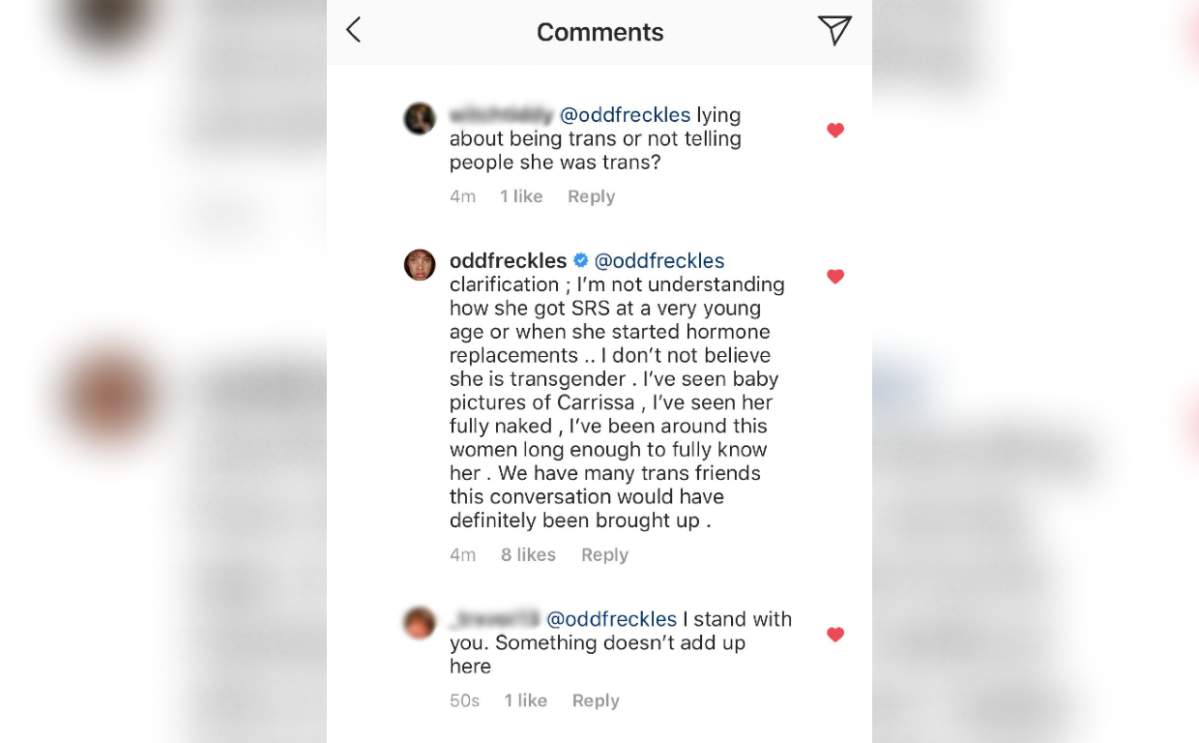1199x743 pixels.
Task: Tap the verified badge next to oddfreckles
Action: click(579, 260)
